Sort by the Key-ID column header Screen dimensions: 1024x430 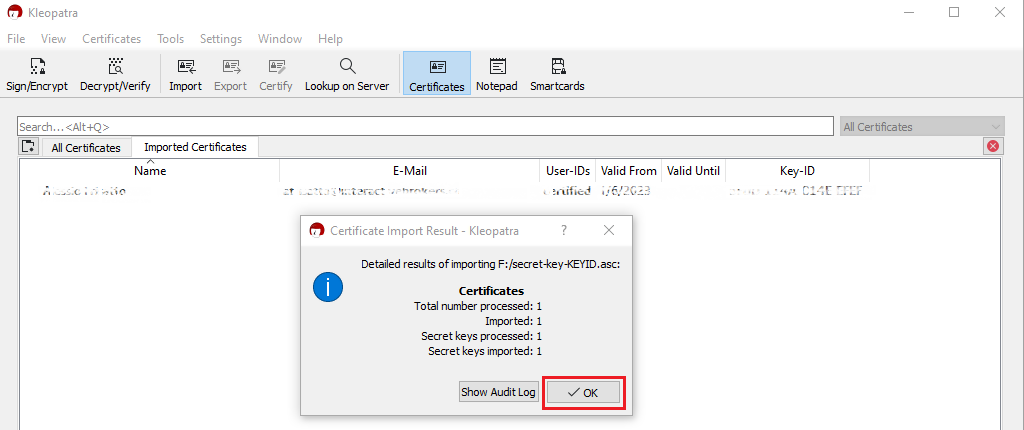tap(797, 171)
